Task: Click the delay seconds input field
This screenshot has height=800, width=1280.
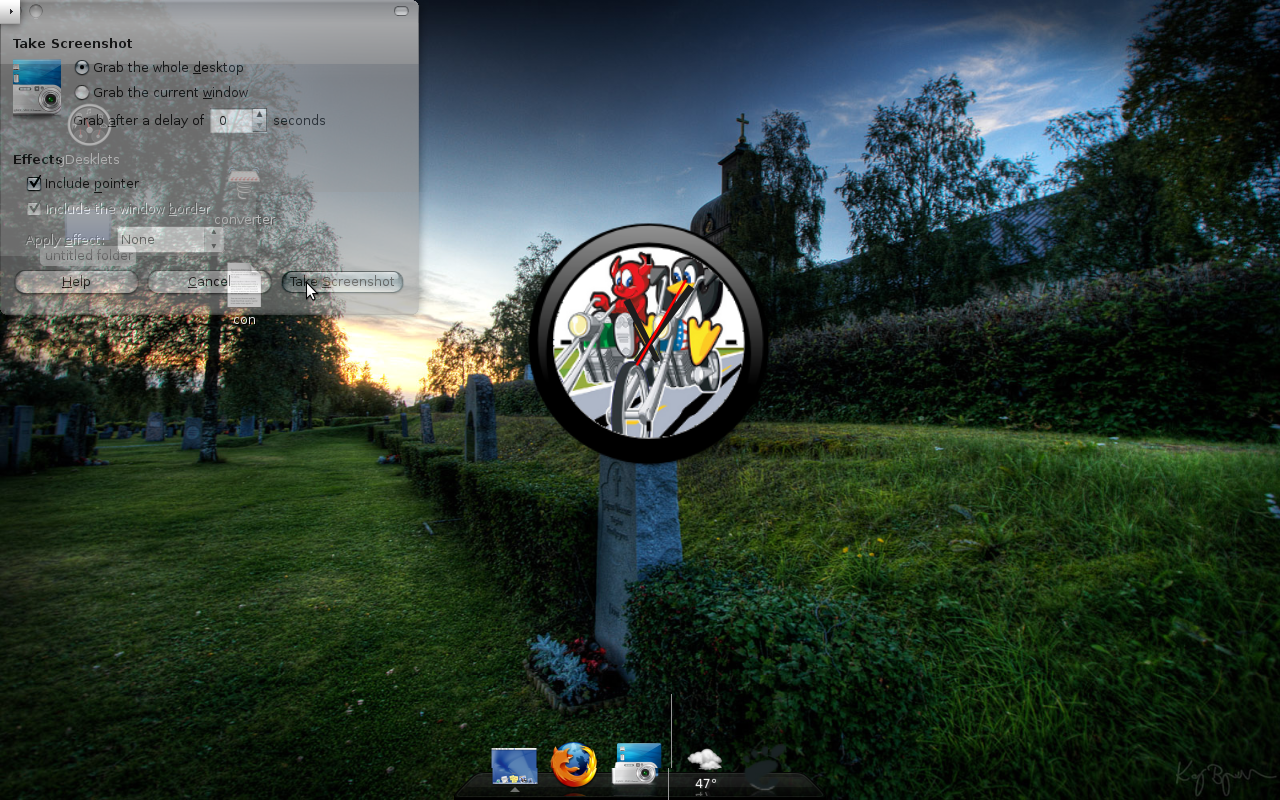Action: click(230, 120)
